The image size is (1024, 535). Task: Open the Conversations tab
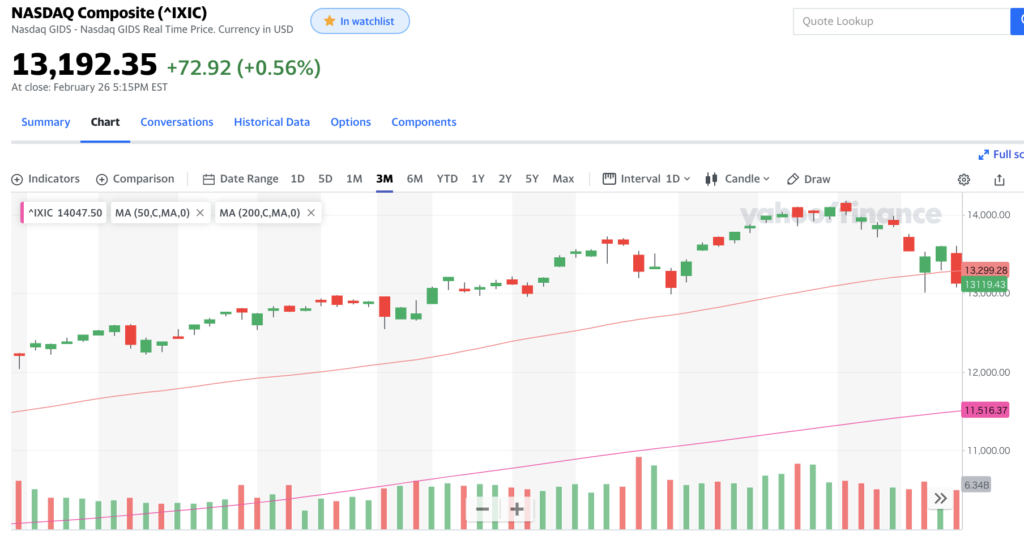tap(177, 122)
